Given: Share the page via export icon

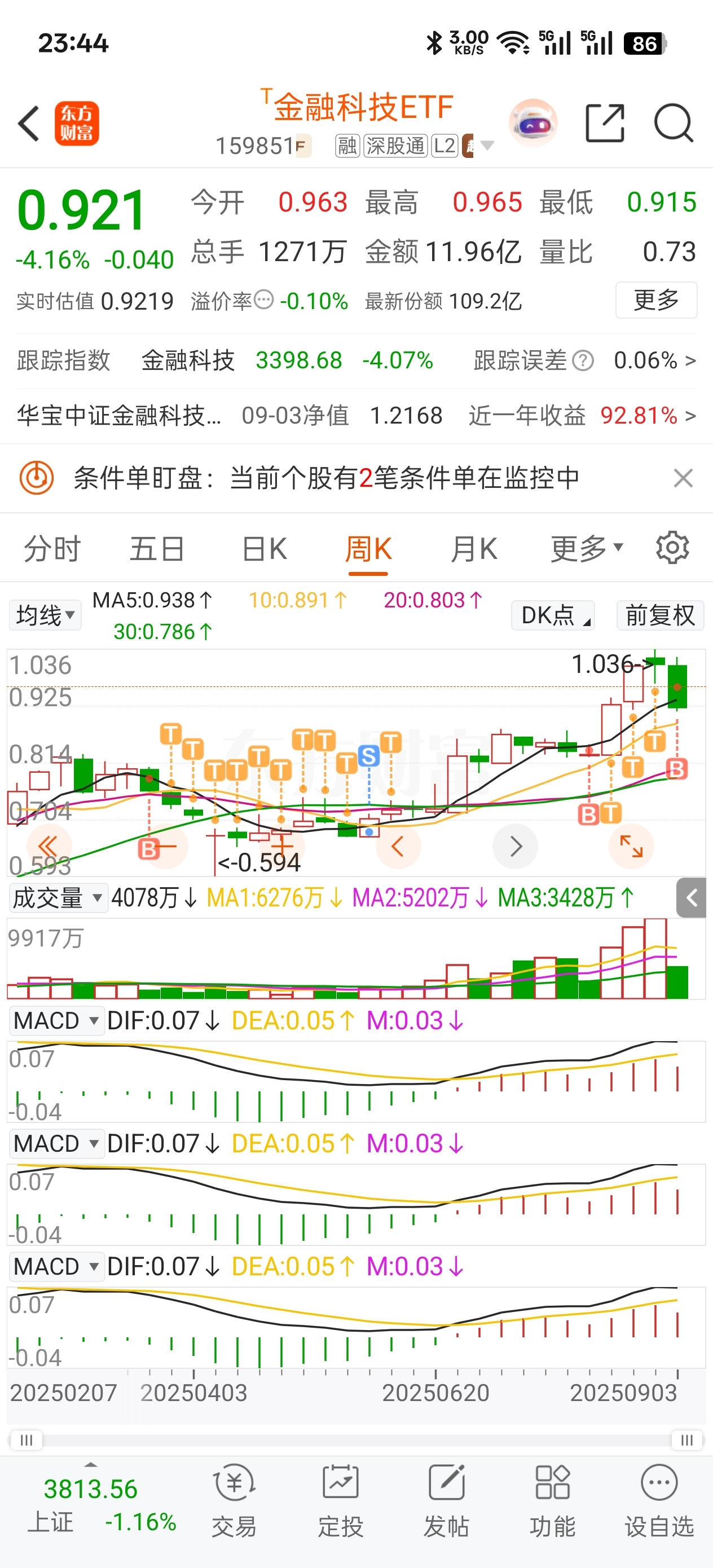Looking at the screenshot, I should tap(605, 124).
